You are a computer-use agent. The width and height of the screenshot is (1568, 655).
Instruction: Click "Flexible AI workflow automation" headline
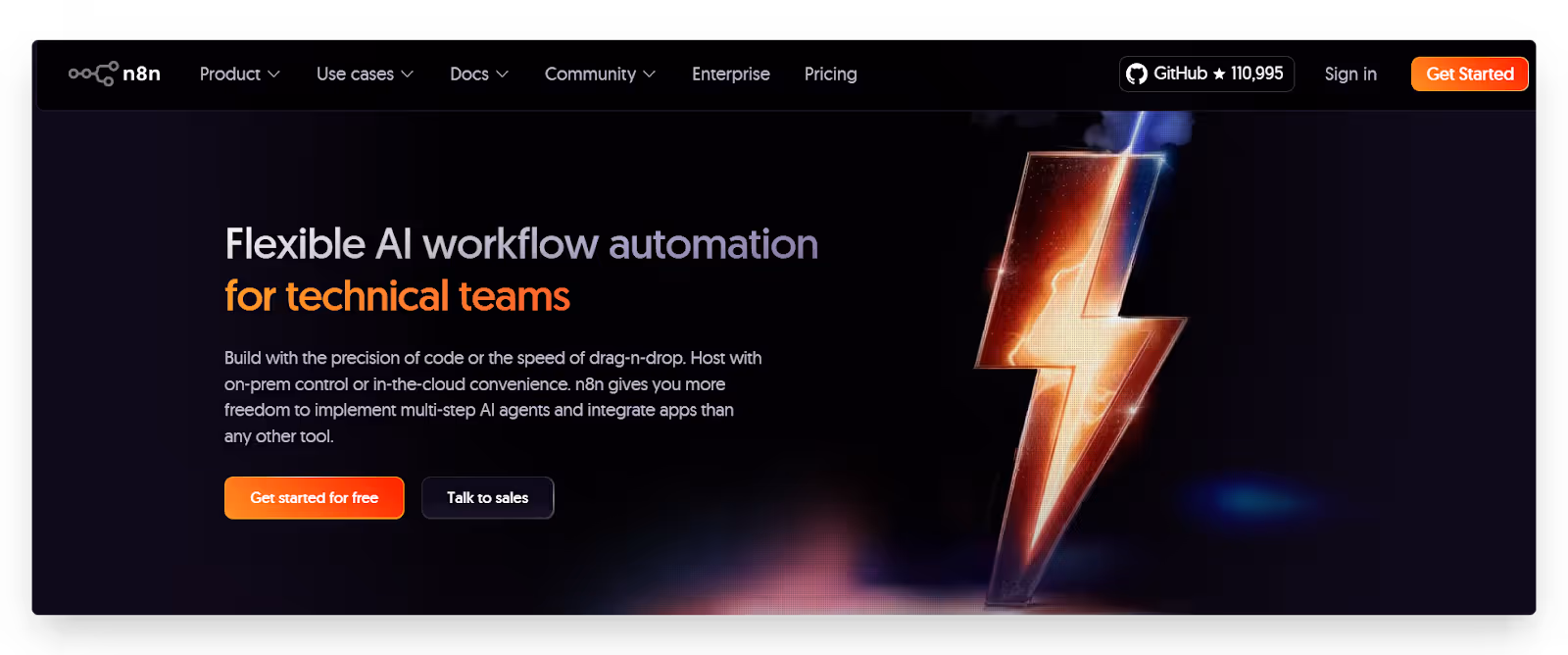521,244
